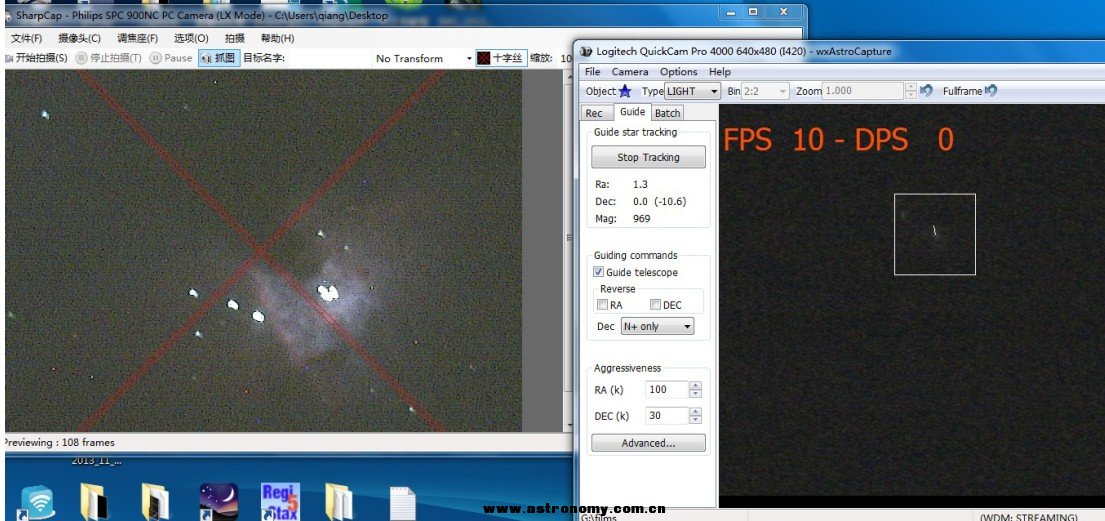Enable the Reverse DEC checkbox
Image resolution: width=1105 pixels, height=521 pixels.
656,305
